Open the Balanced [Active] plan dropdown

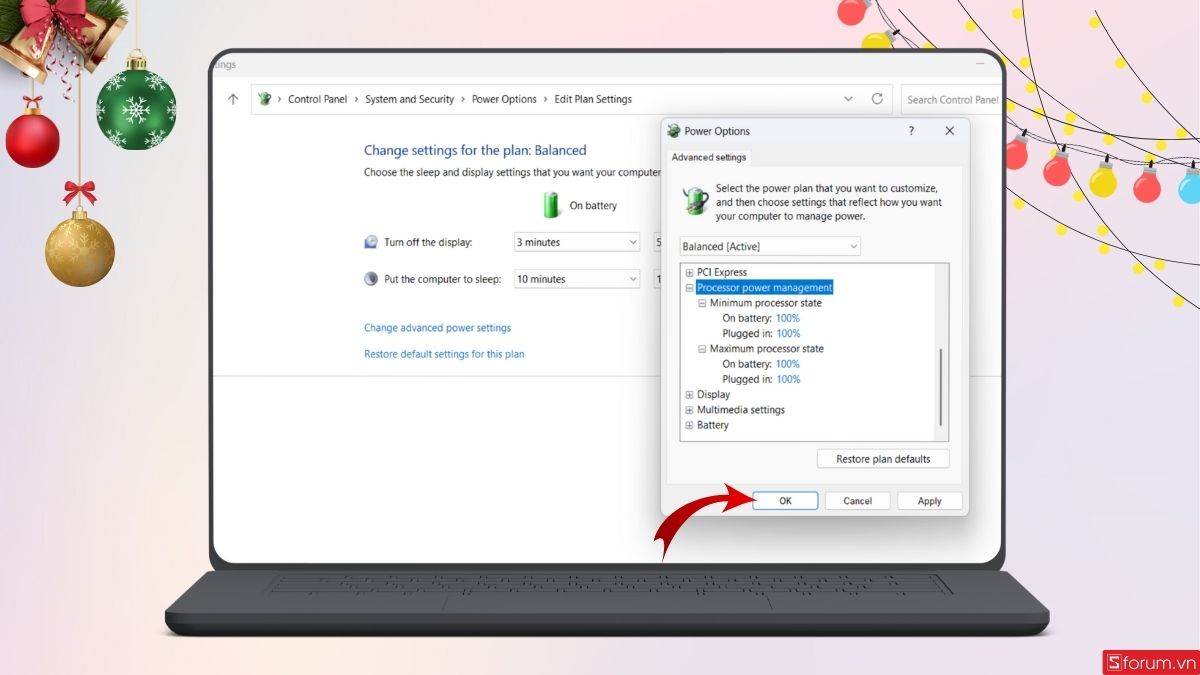click(770, 246)
